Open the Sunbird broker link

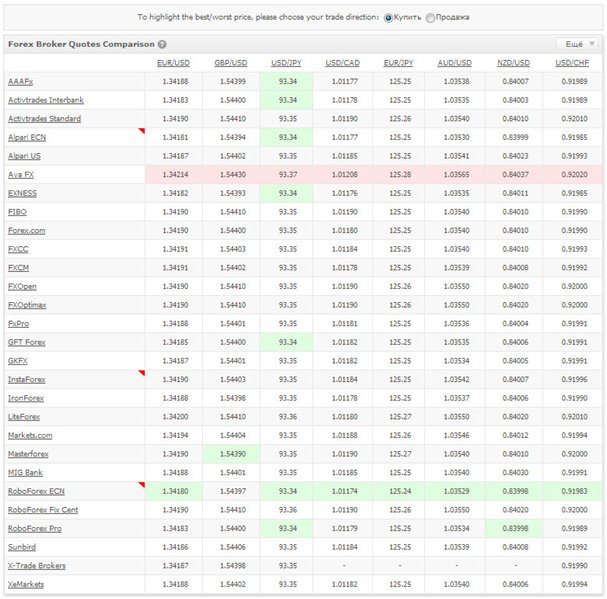22,547
